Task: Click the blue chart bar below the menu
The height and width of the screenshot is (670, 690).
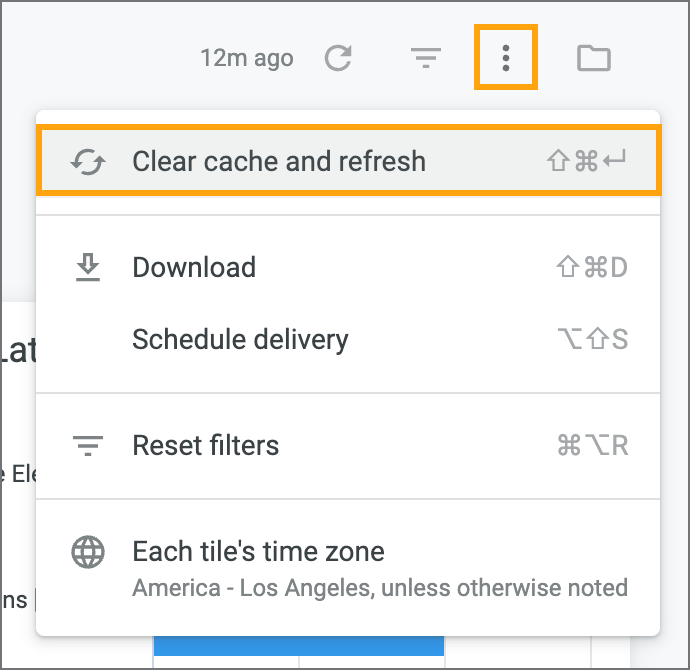Action: (x=298, y=646)
